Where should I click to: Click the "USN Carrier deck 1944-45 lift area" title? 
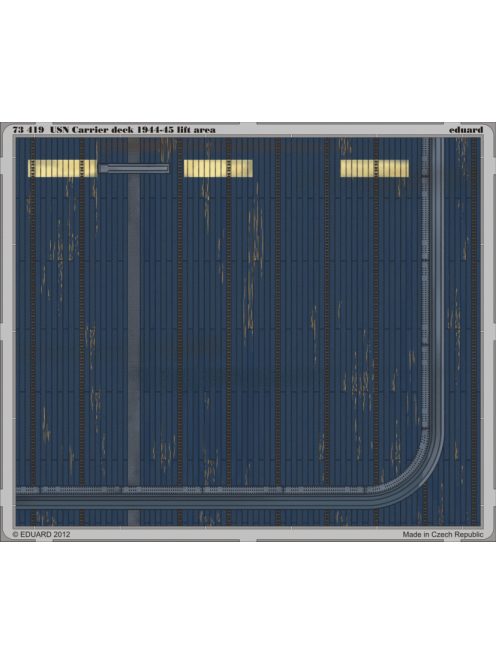133,130
